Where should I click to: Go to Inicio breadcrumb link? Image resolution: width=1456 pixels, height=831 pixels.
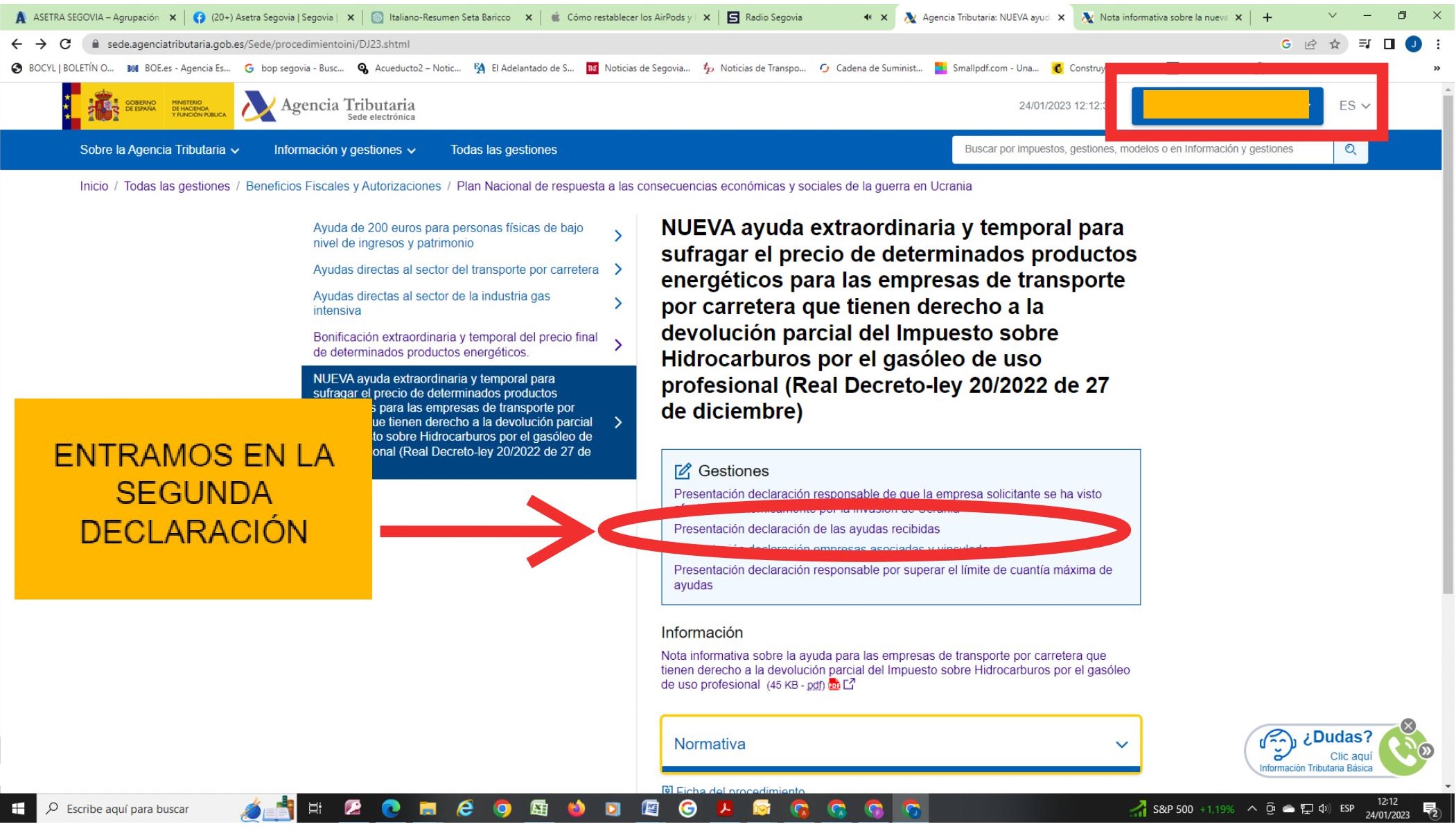click(x=94, y=186)
